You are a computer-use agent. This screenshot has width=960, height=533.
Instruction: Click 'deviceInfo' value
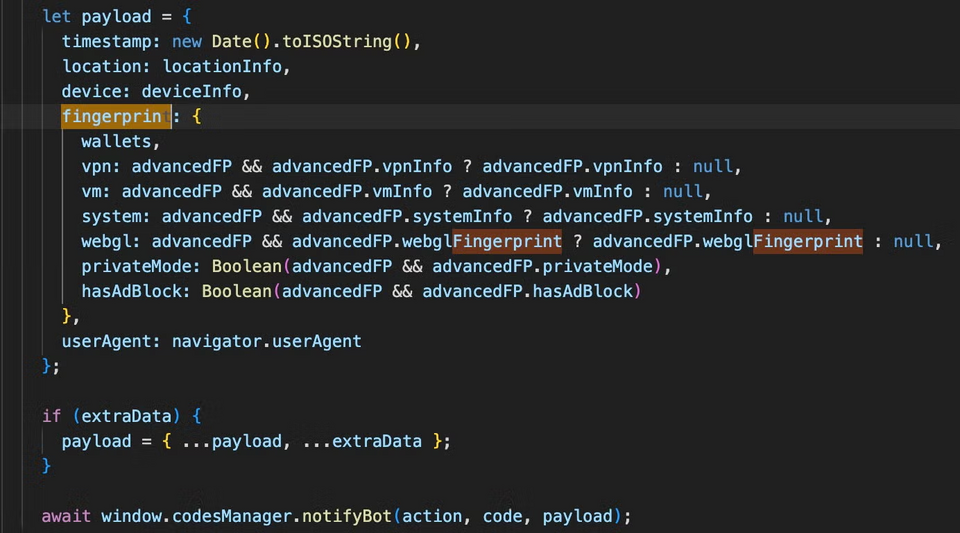click(x=192, y=92)
